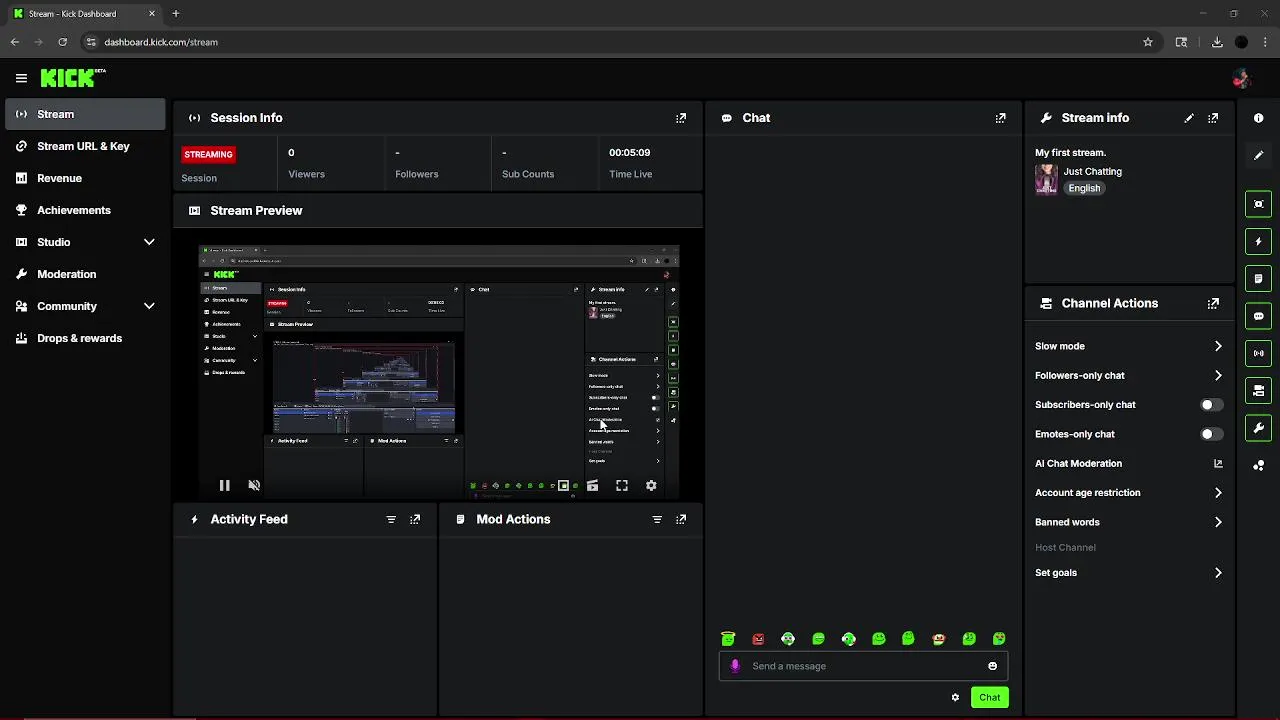1280x720 pixels.
Task: Toggle Stream info panel via the wrench rail icon
Action: (x=1258, y=428)
